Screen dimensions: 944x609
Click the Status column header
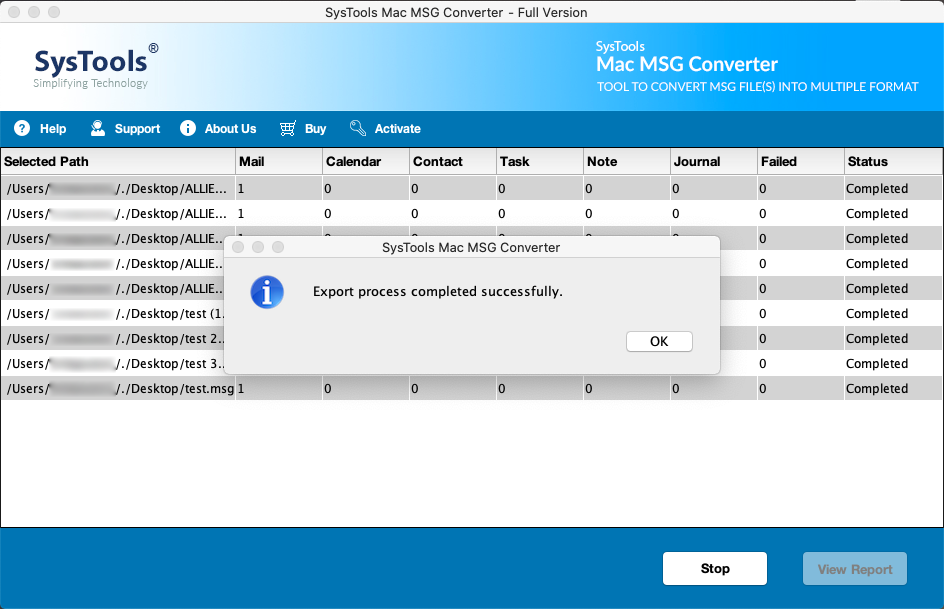coord(893,161)
